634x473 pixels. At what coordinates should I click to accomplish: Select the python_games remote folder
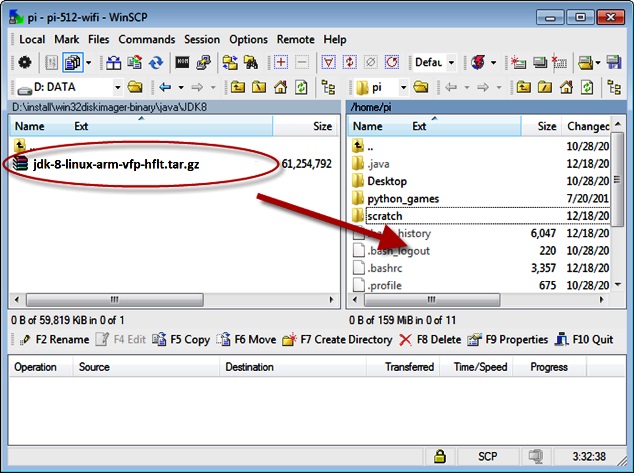tap(403, 198)
